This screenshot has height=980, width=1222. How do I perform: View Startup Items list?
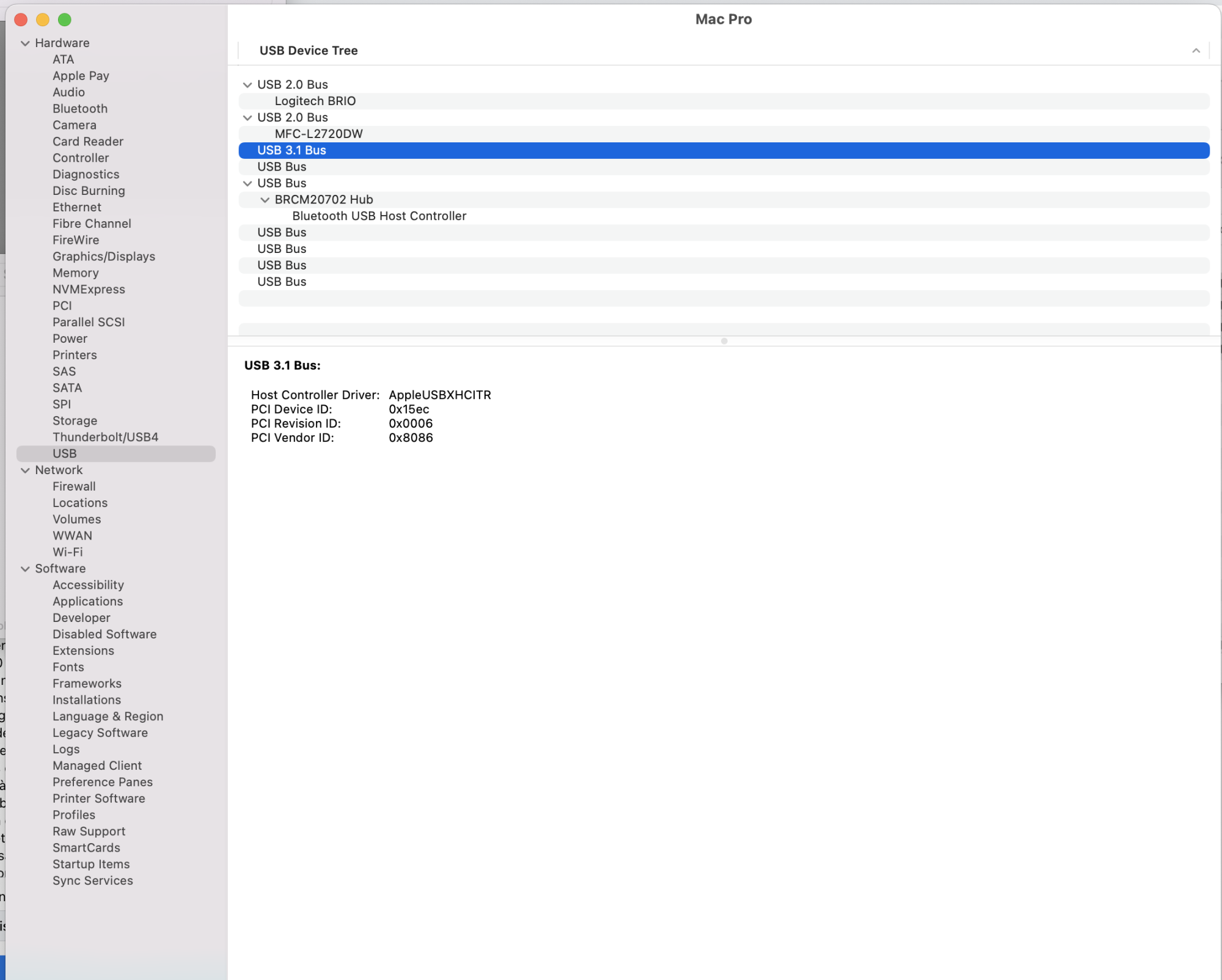(x=91, y=864)
